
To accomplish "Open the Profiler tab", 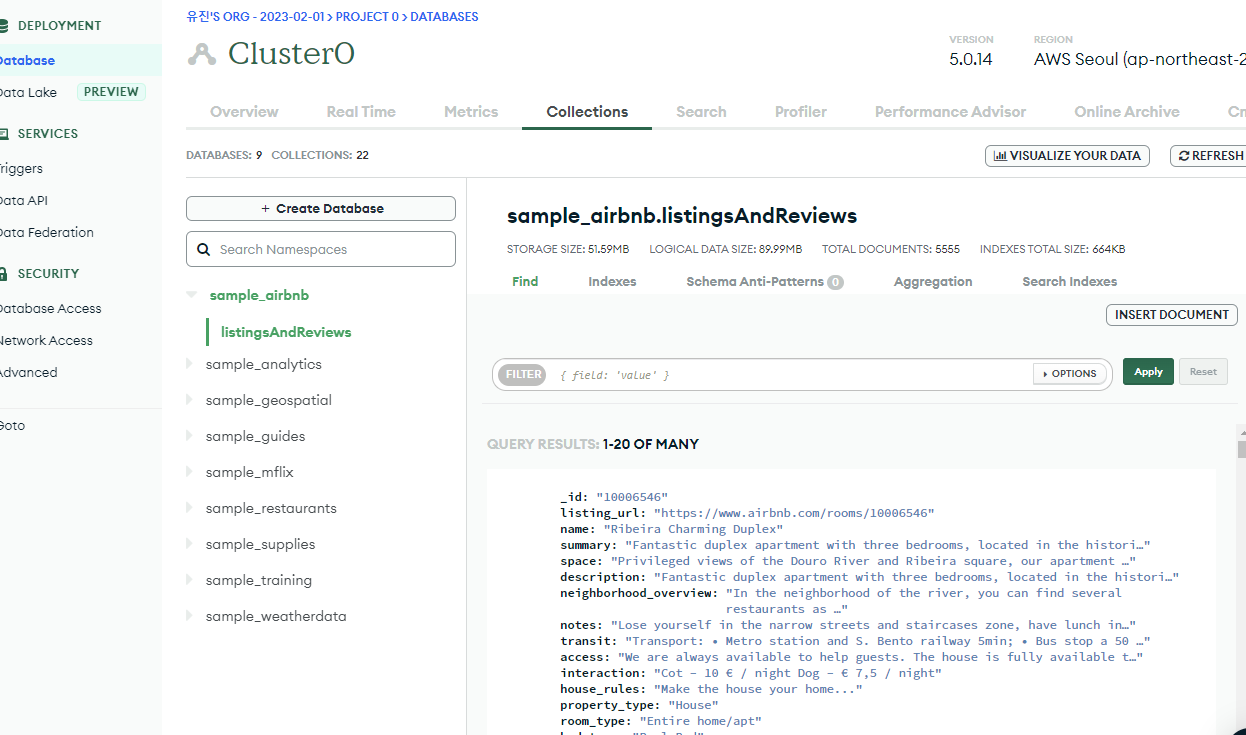I will pos(801,112).
